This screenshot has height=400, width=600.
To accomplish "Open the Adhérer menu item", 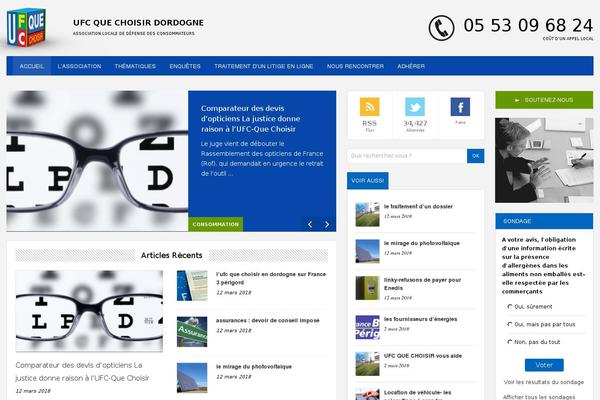I will pos(411,66).
